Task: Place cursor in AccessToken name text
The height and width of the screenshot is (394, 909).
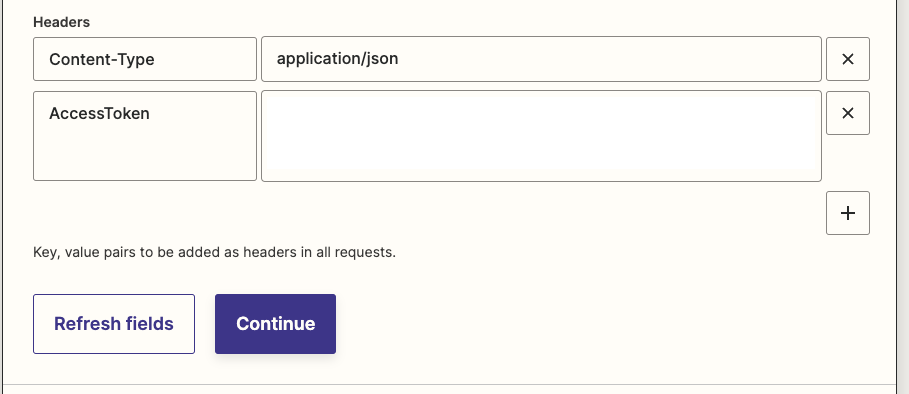Action: coord(99,114)
